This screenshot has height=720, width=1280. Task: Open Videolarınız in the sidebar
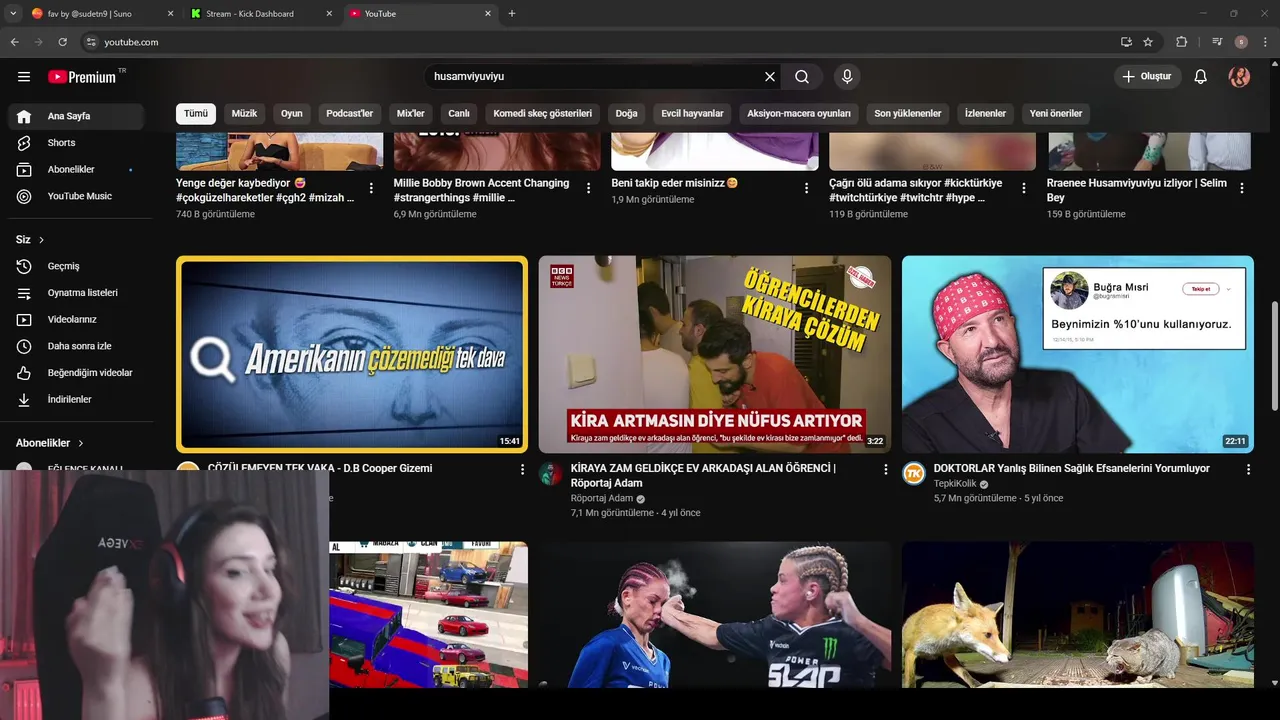pyautogui.click(x=77, y=319)
